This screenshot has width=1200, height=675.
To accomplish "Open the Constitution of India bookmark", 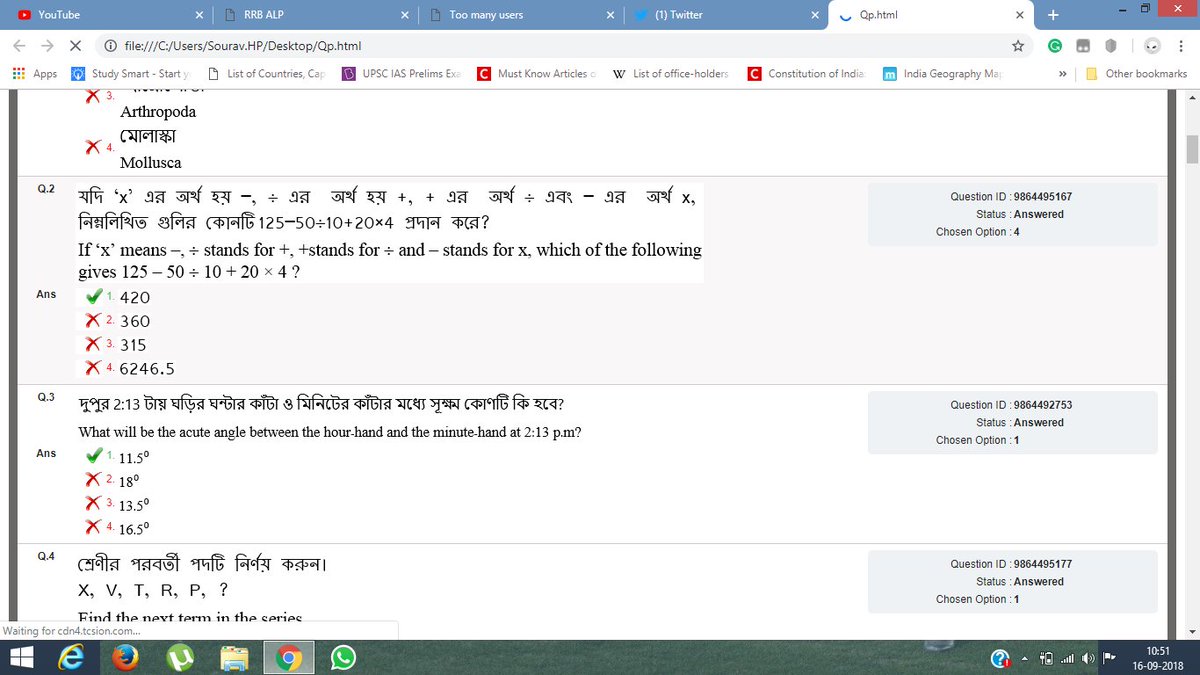I will 806,74.
